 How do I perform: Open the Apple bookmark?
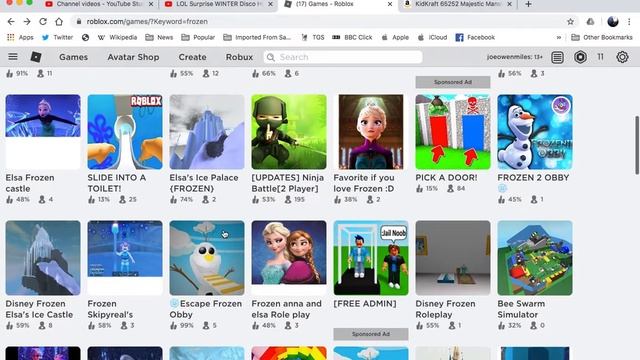(x=395, y=37)
